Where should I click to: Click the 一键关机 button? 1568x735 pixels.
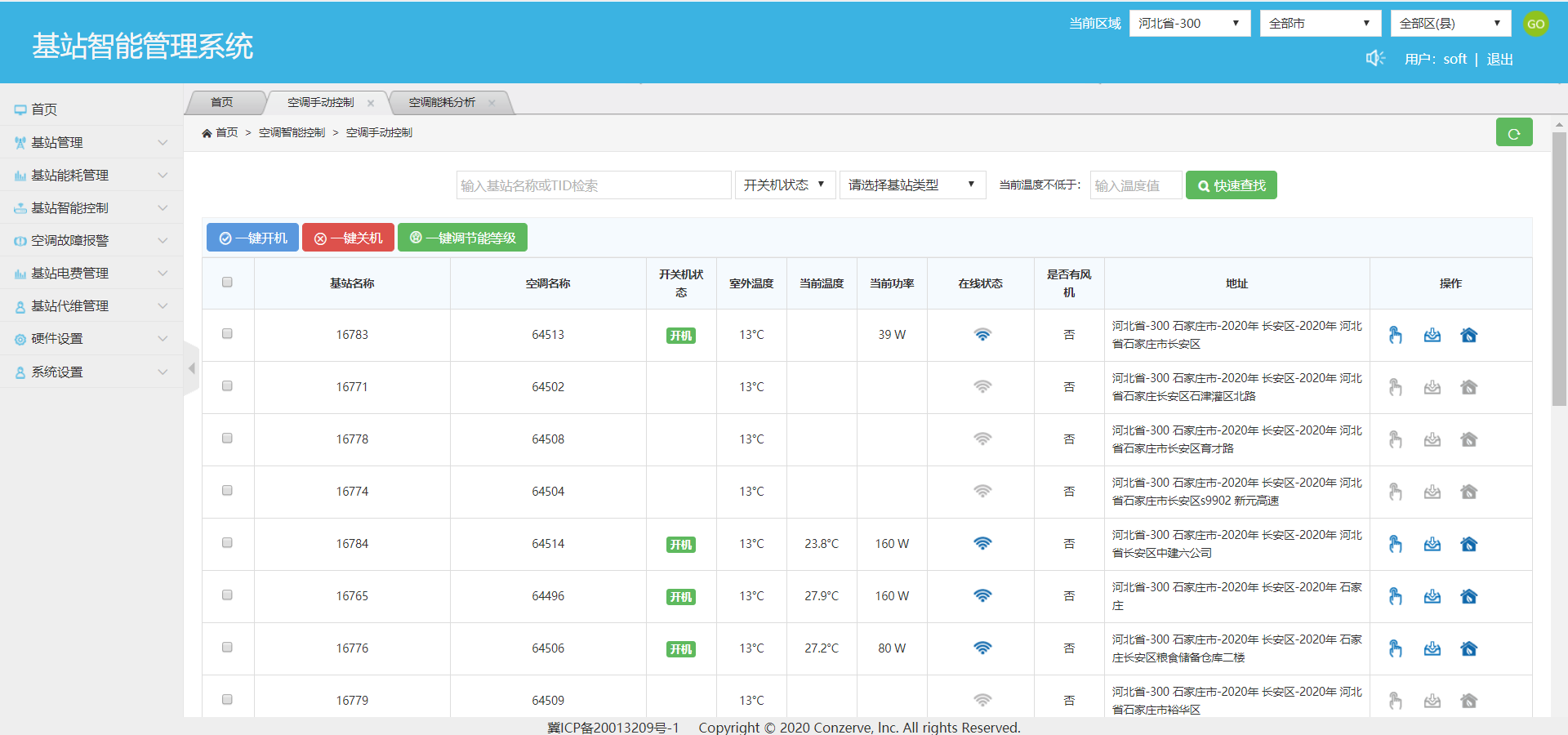click(x=349, y=238)
